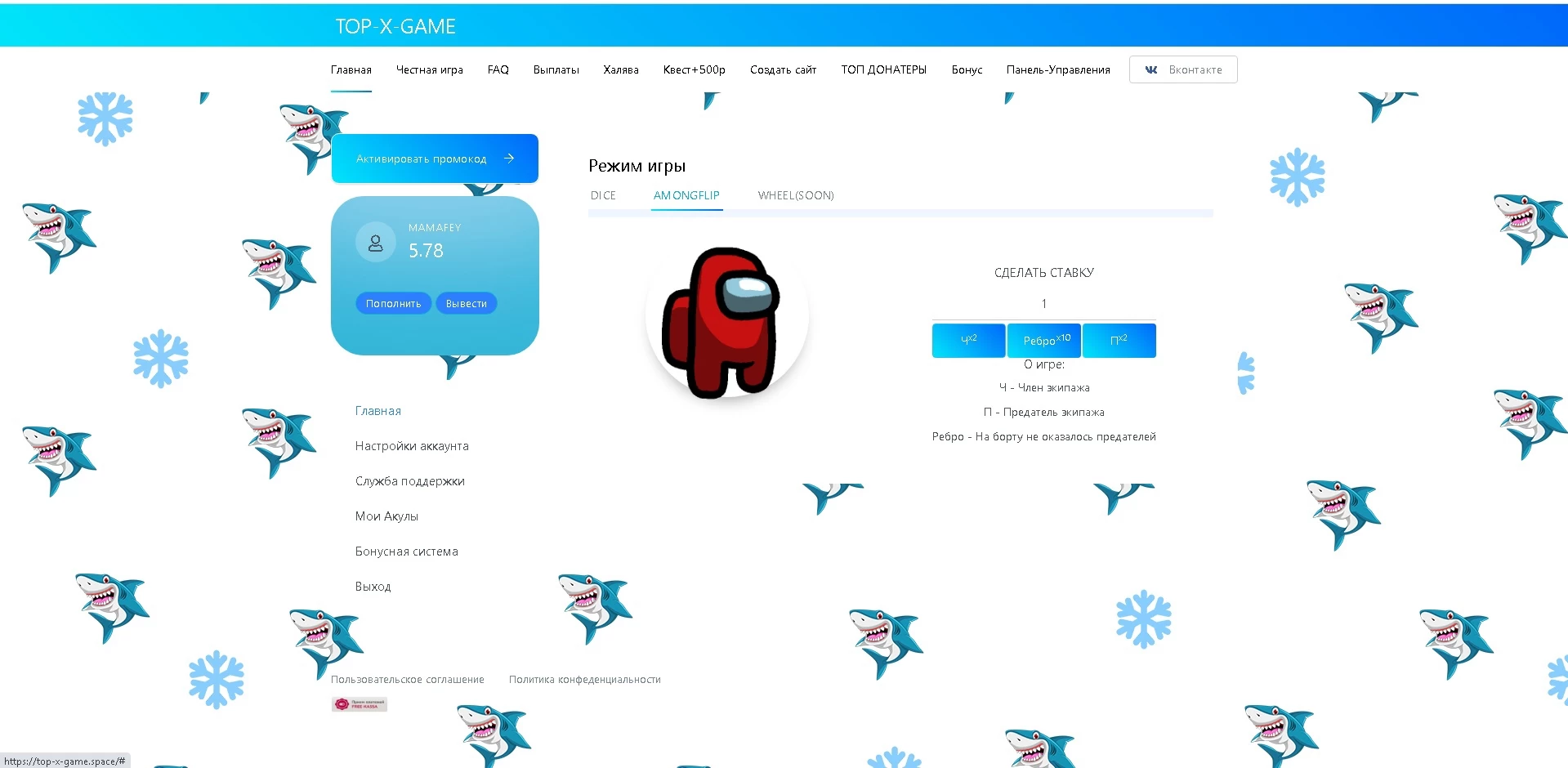Go to the FAQ page

click(498, 69)
